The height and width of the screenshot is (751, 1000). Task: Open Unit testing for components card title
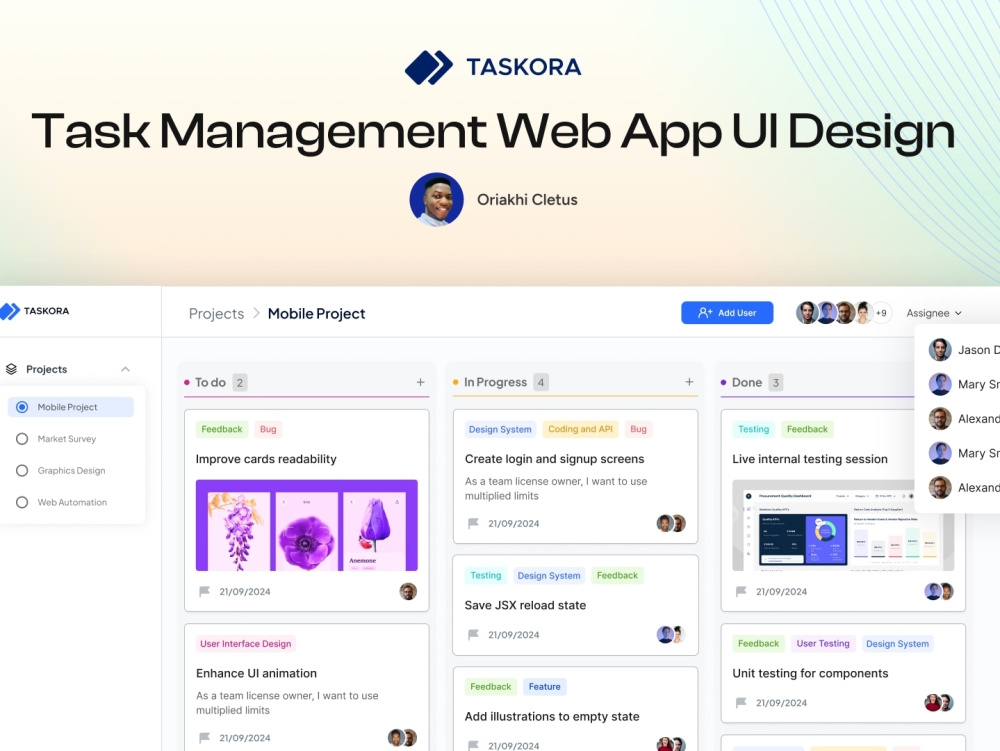810,673
